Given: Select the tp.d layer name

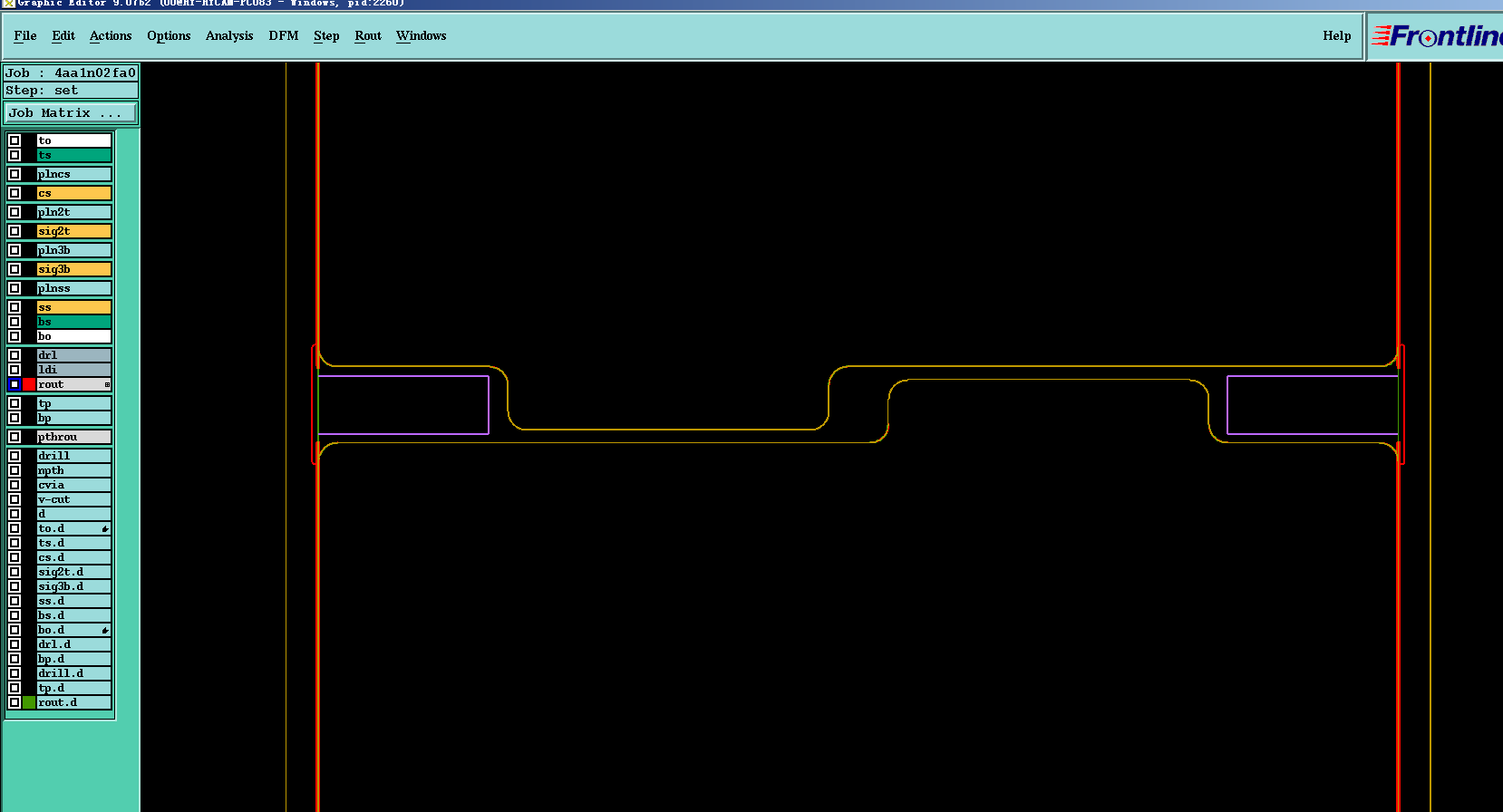Looking at the screenshot, I should 74,688.
